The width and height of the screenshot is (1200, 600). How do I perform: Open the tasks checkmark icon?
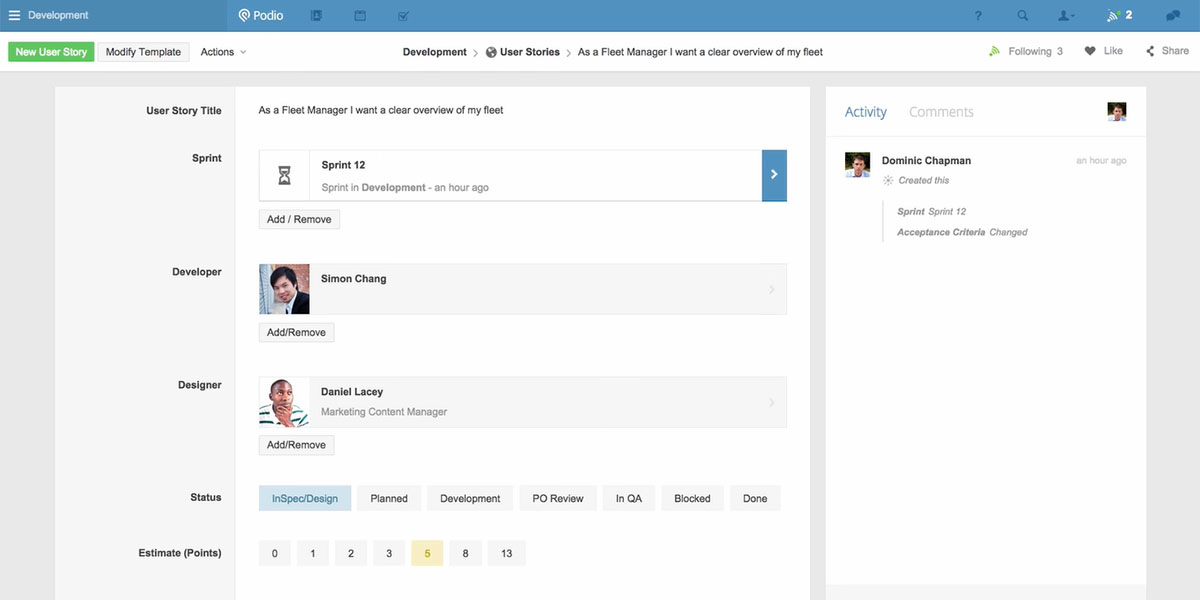pos(403,16)
